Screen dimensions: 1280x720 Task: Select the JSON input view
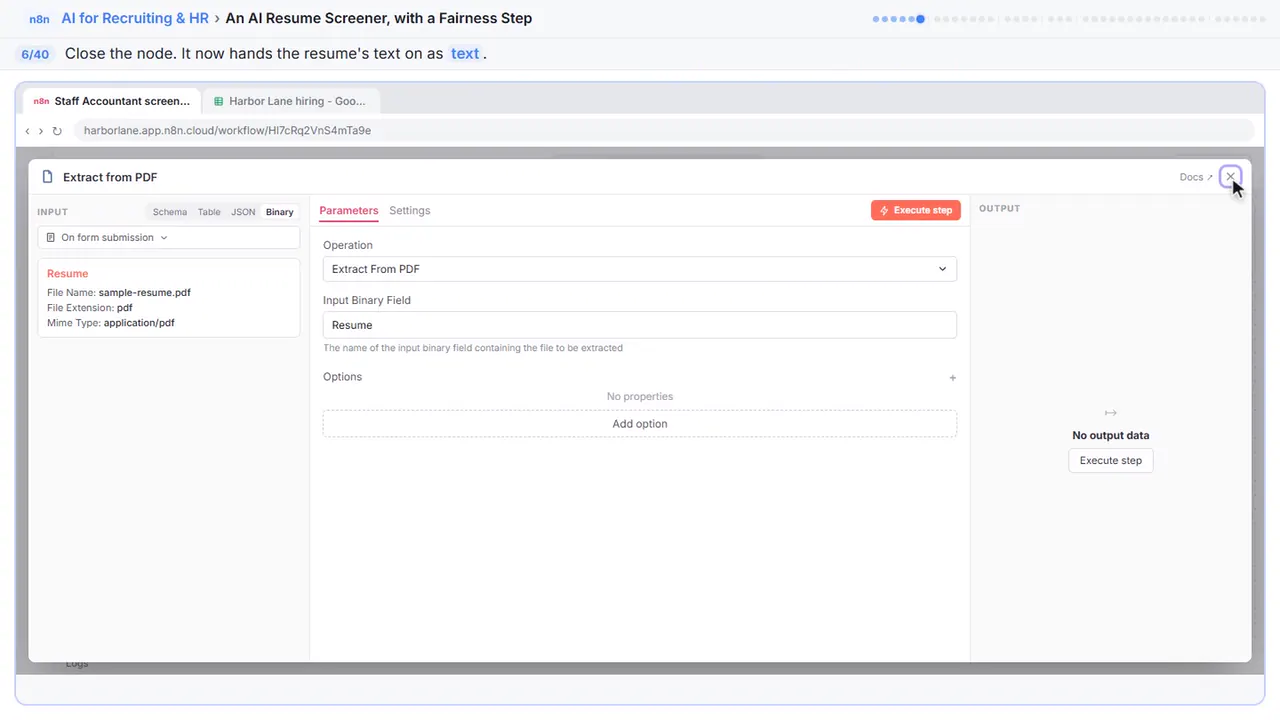(243, 212)
